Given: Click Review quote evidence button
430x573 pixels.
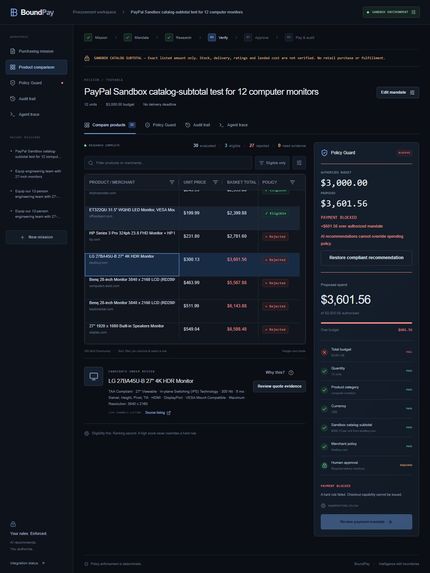Looking at the screenshot, I should [x=279, y=386].
